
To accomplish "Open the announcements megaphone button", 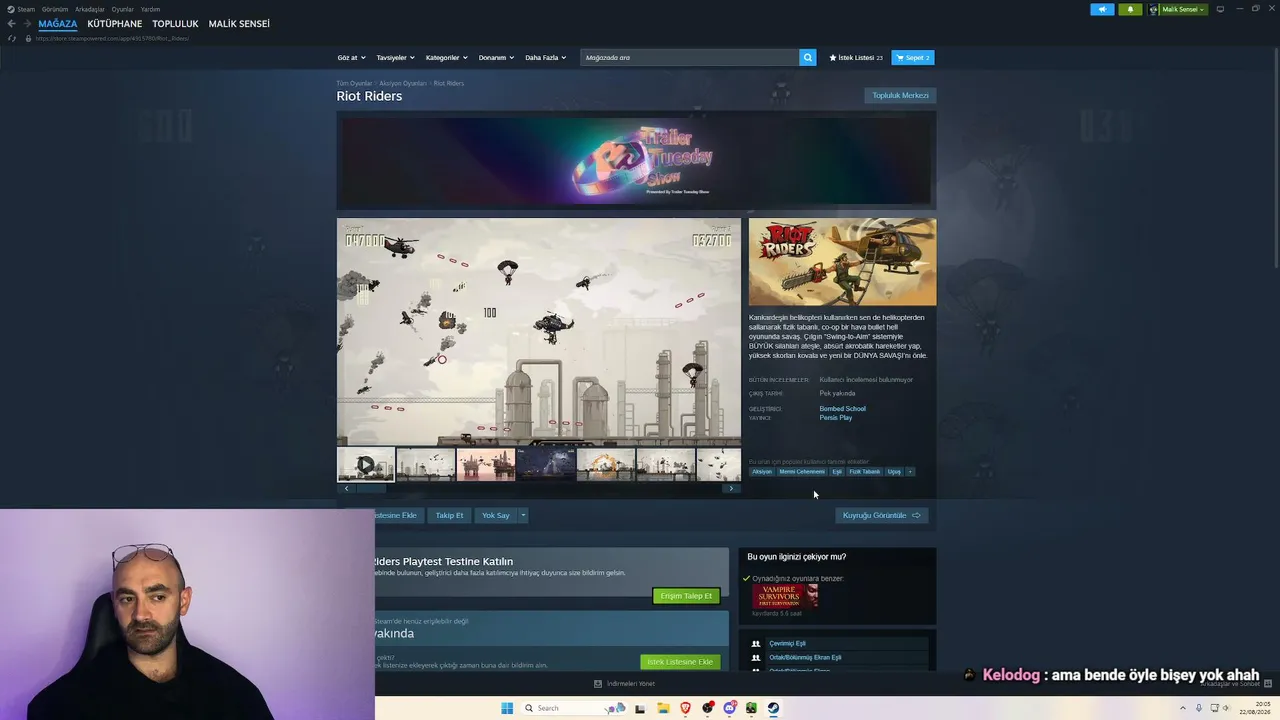I will [x=1102, y=9].
